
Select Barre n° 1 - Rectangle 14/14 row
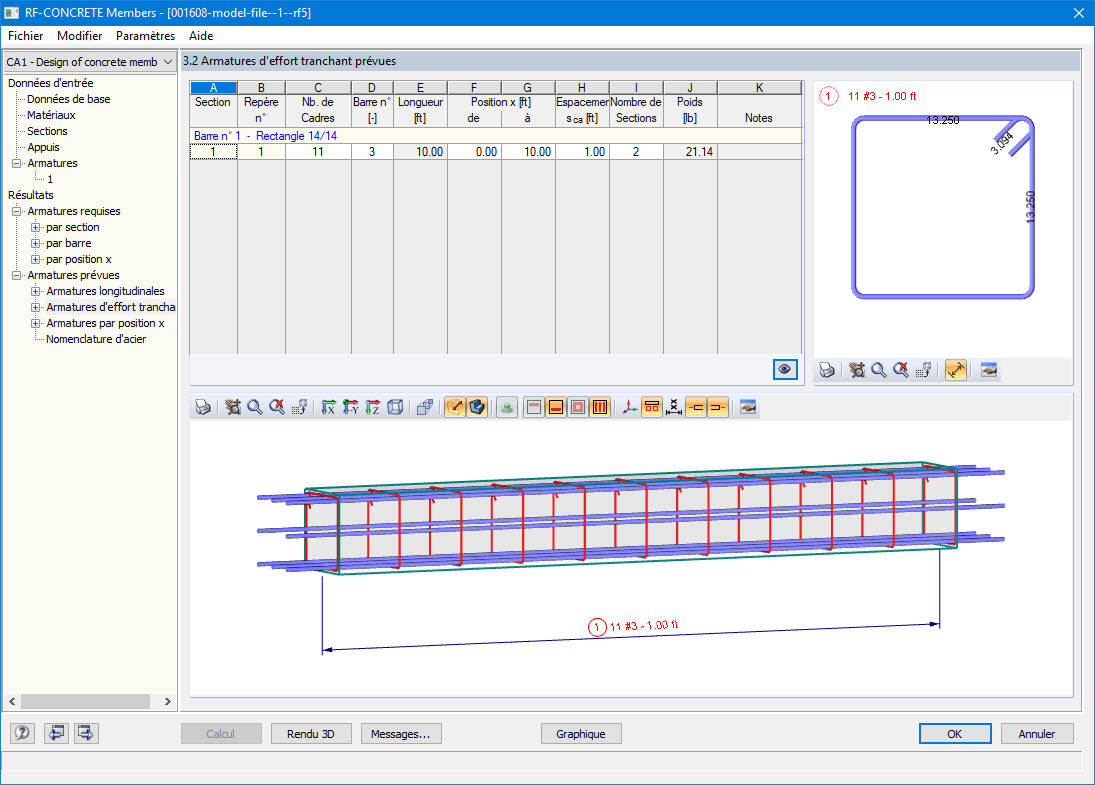496,136
